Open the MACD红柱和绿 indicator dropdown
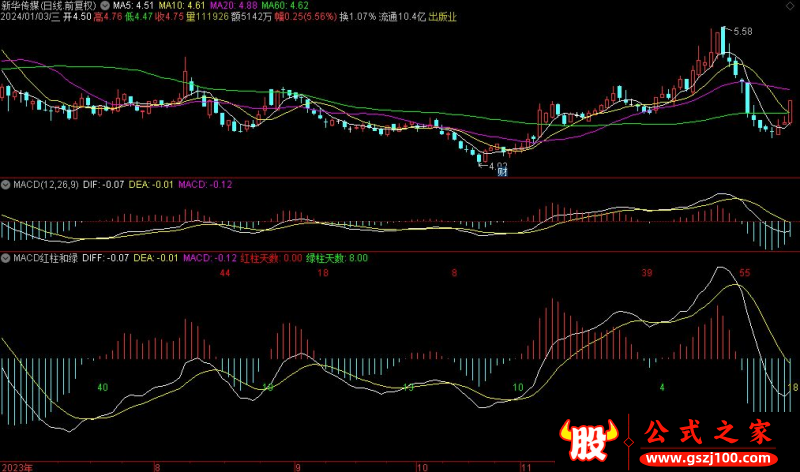 pos(6,258)
